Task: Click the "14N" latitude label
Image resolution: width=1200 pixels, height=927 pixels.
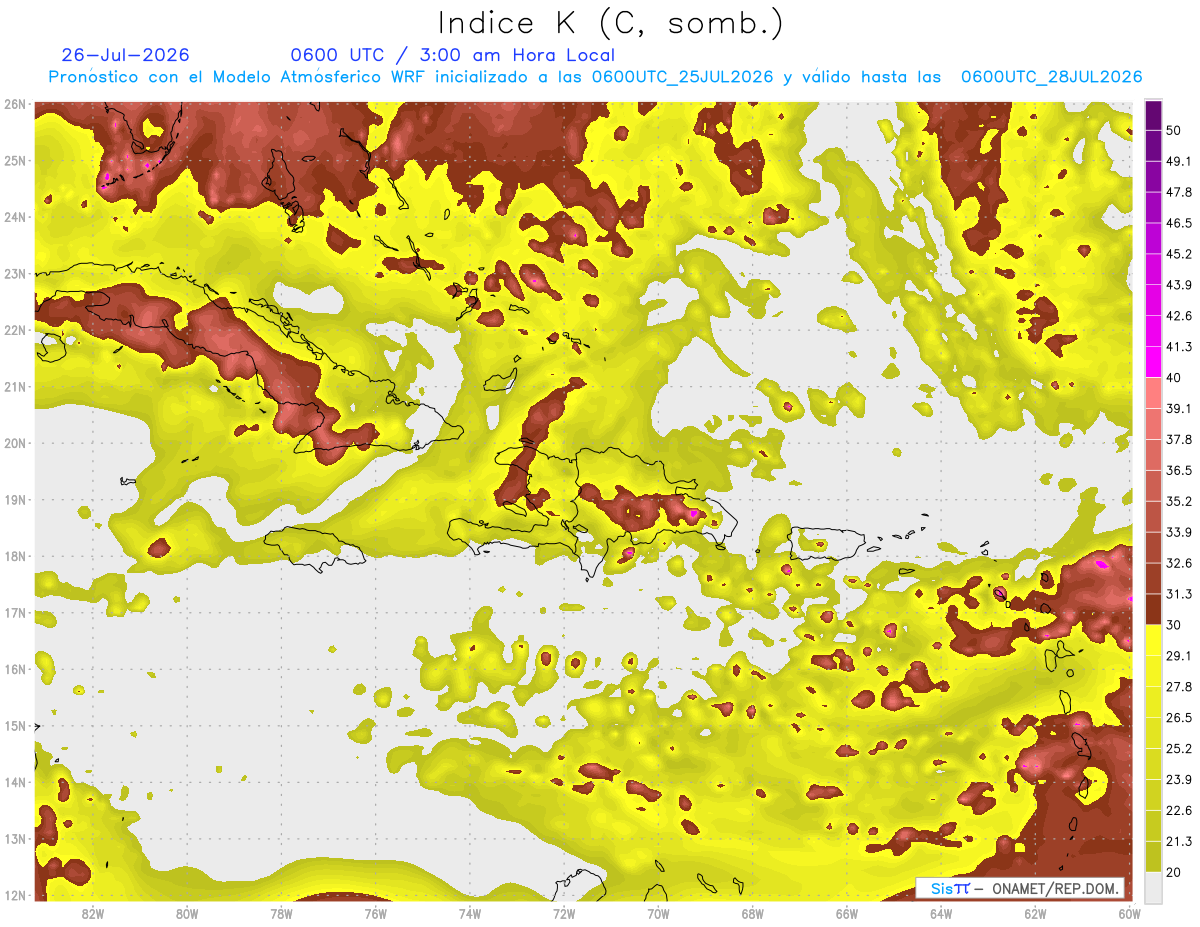Action: pos(15,782)
